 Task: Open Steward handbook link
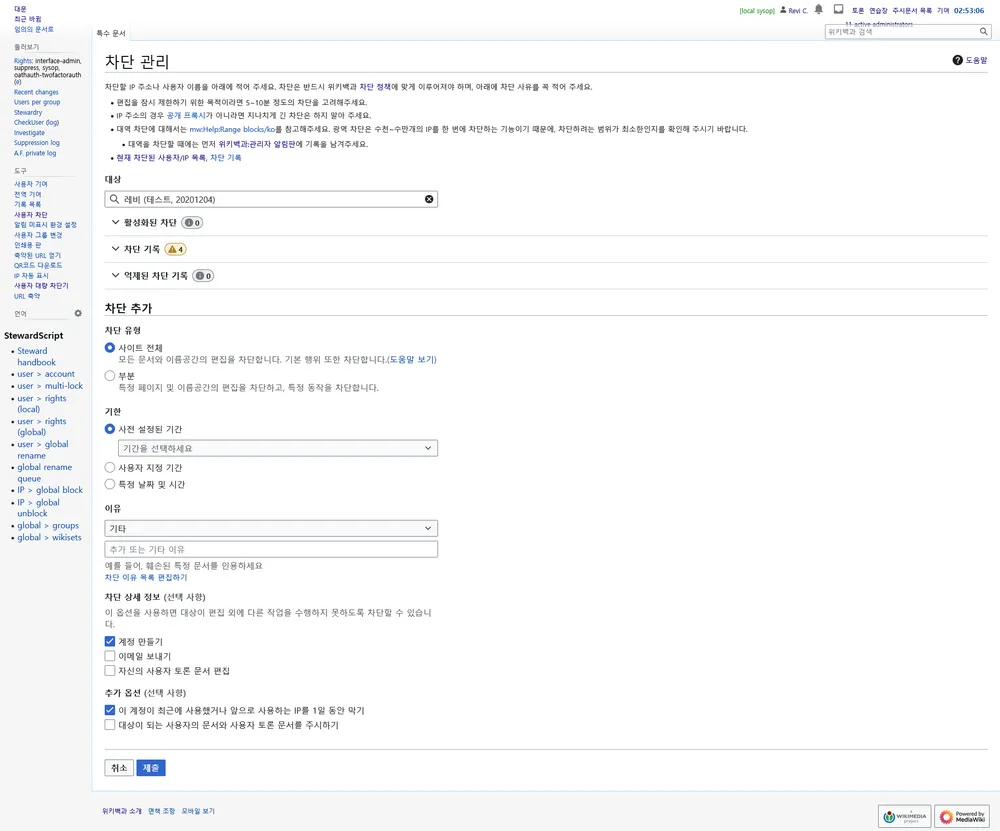pyautogui.click(x=36, y=357)
